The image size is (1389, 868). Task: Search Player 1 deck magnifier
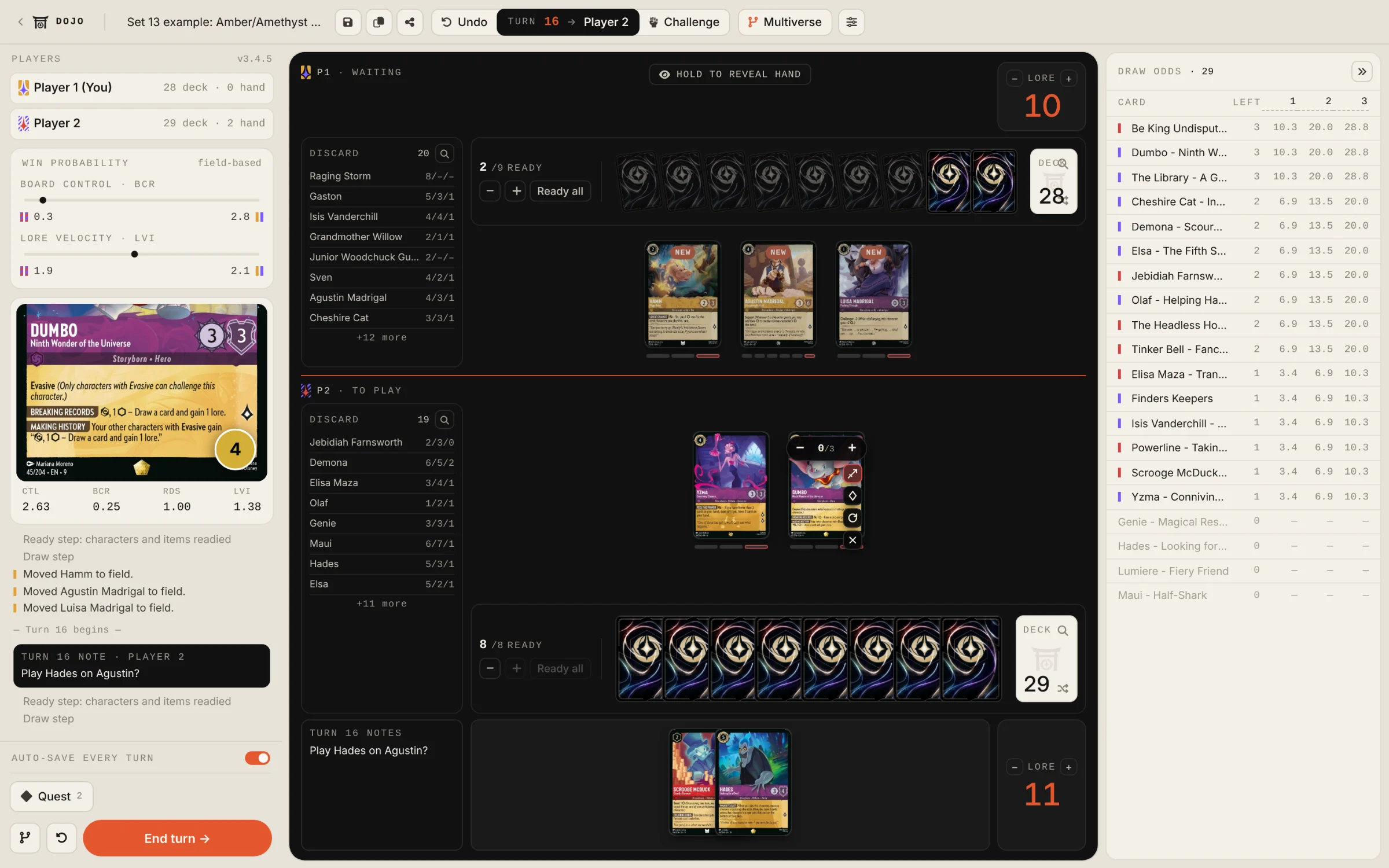pos(1063,164)
